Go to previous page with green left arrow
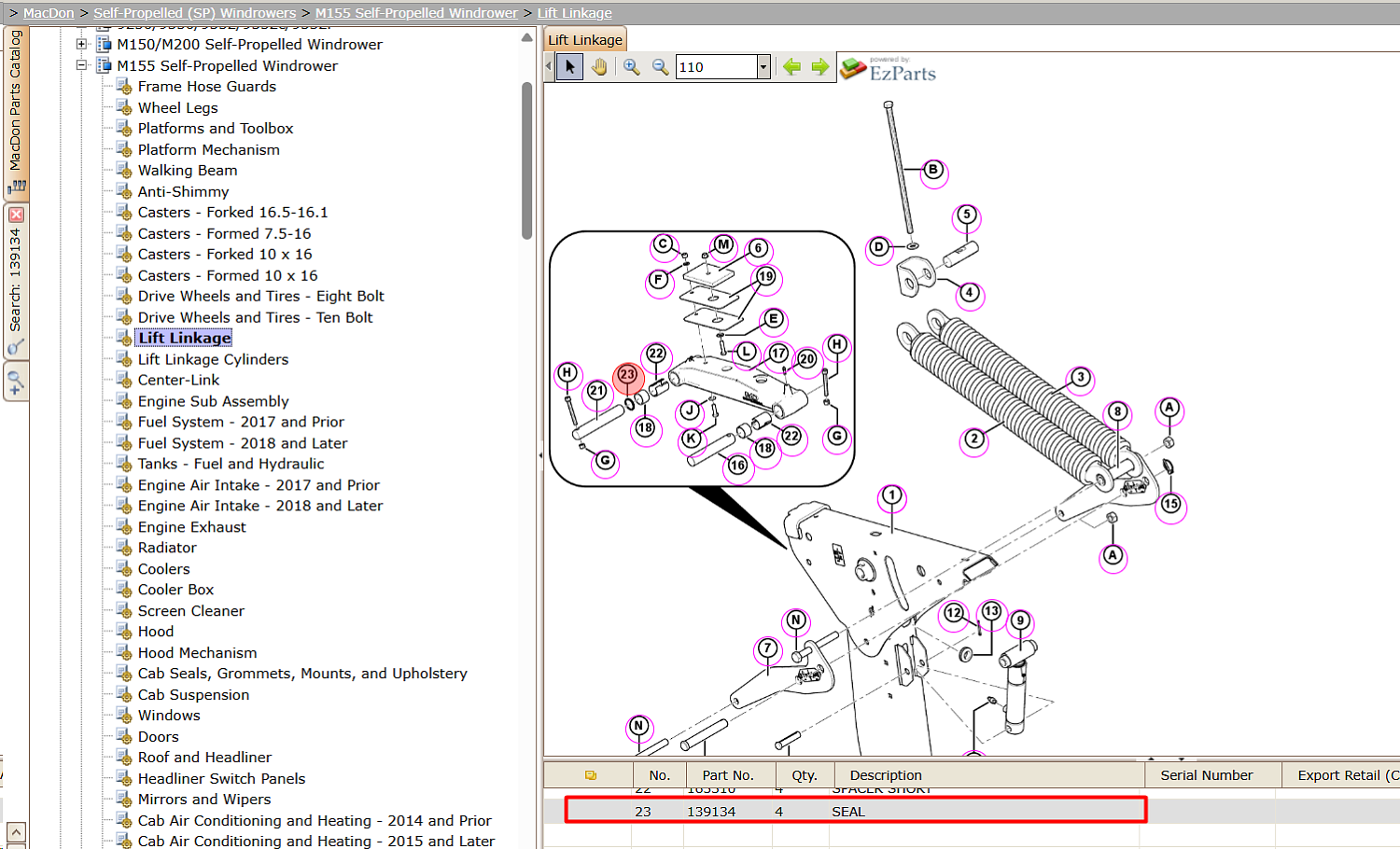 tap(791, 67)
